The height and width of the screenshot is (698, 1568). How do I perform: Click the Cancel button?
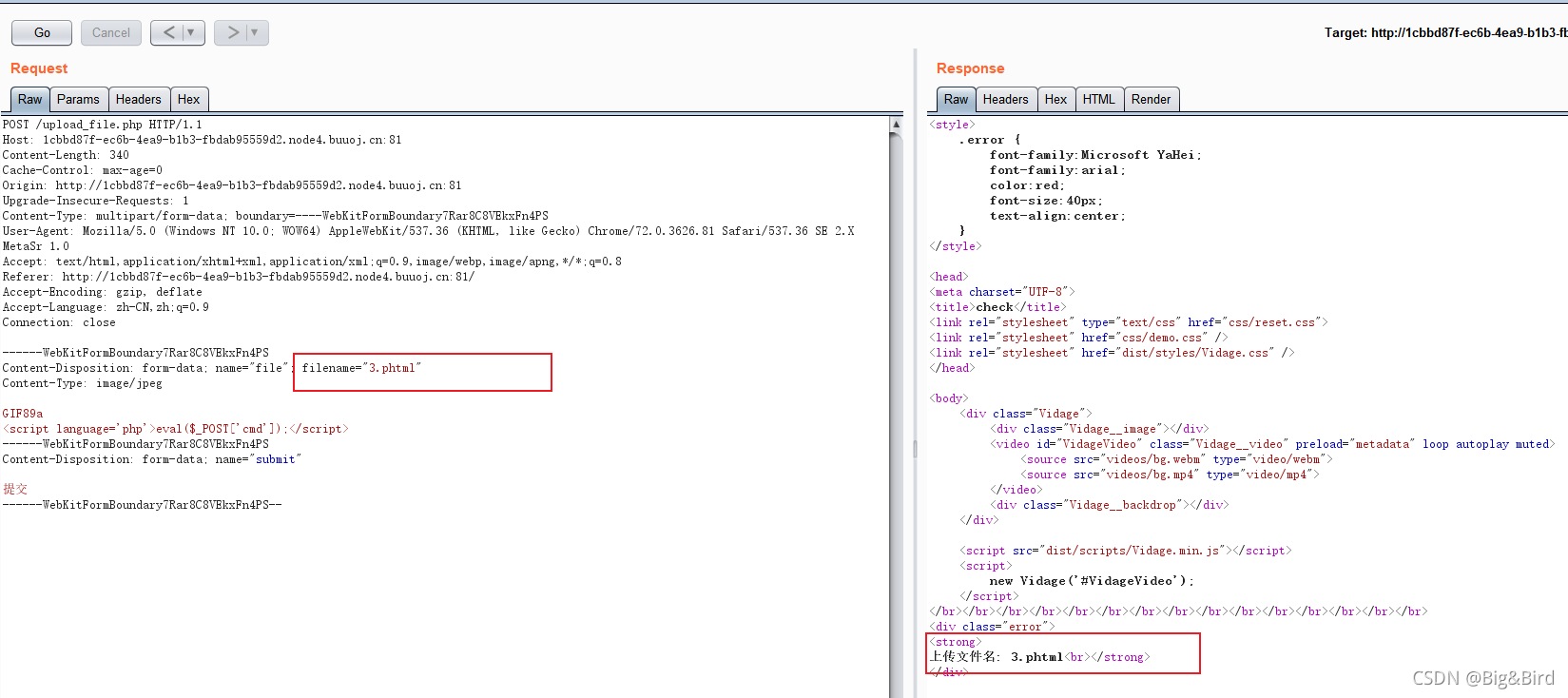click(111, 32)
